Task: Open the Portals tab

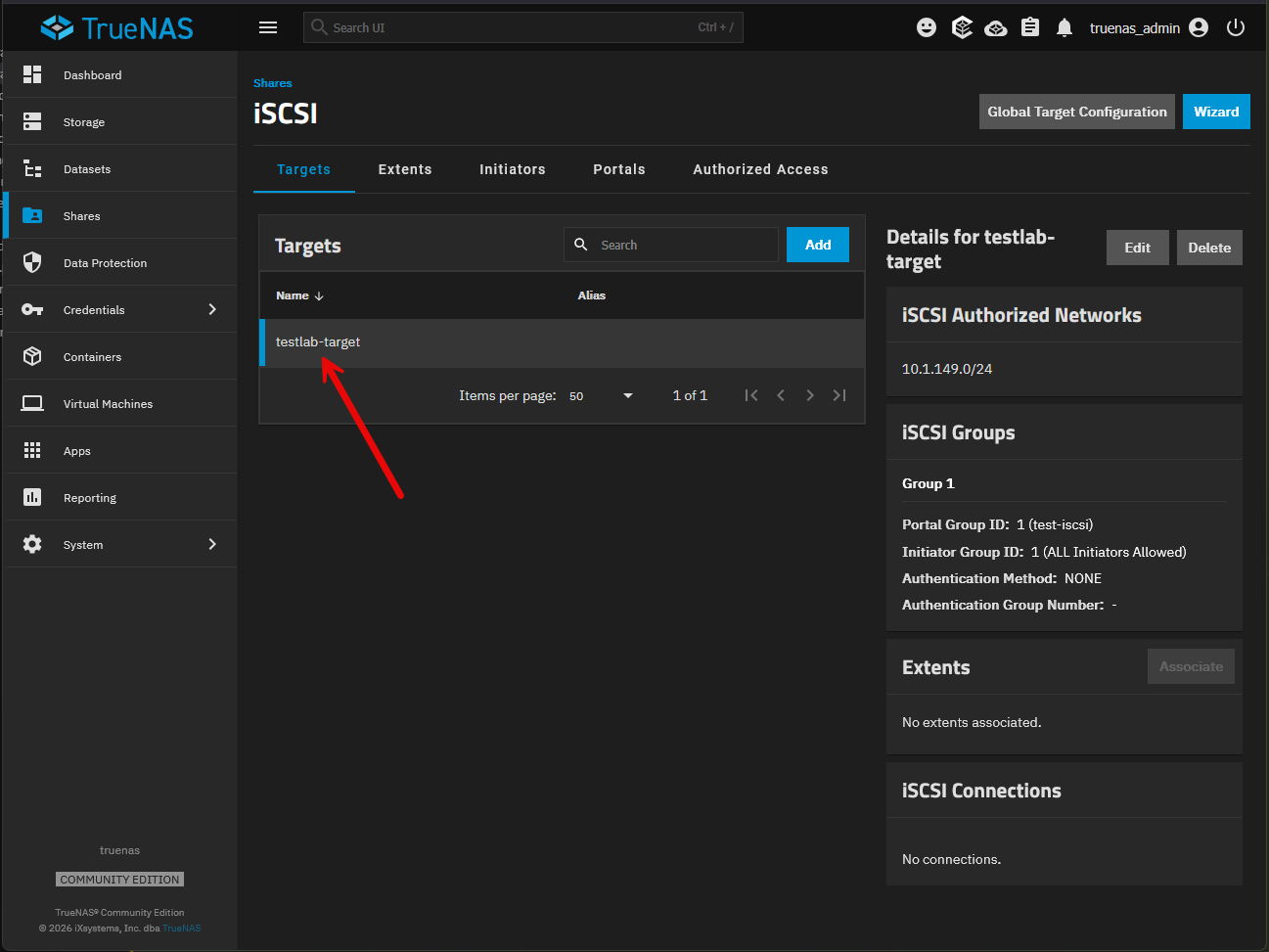Action: pyautogui.click(x=619, y=169)
